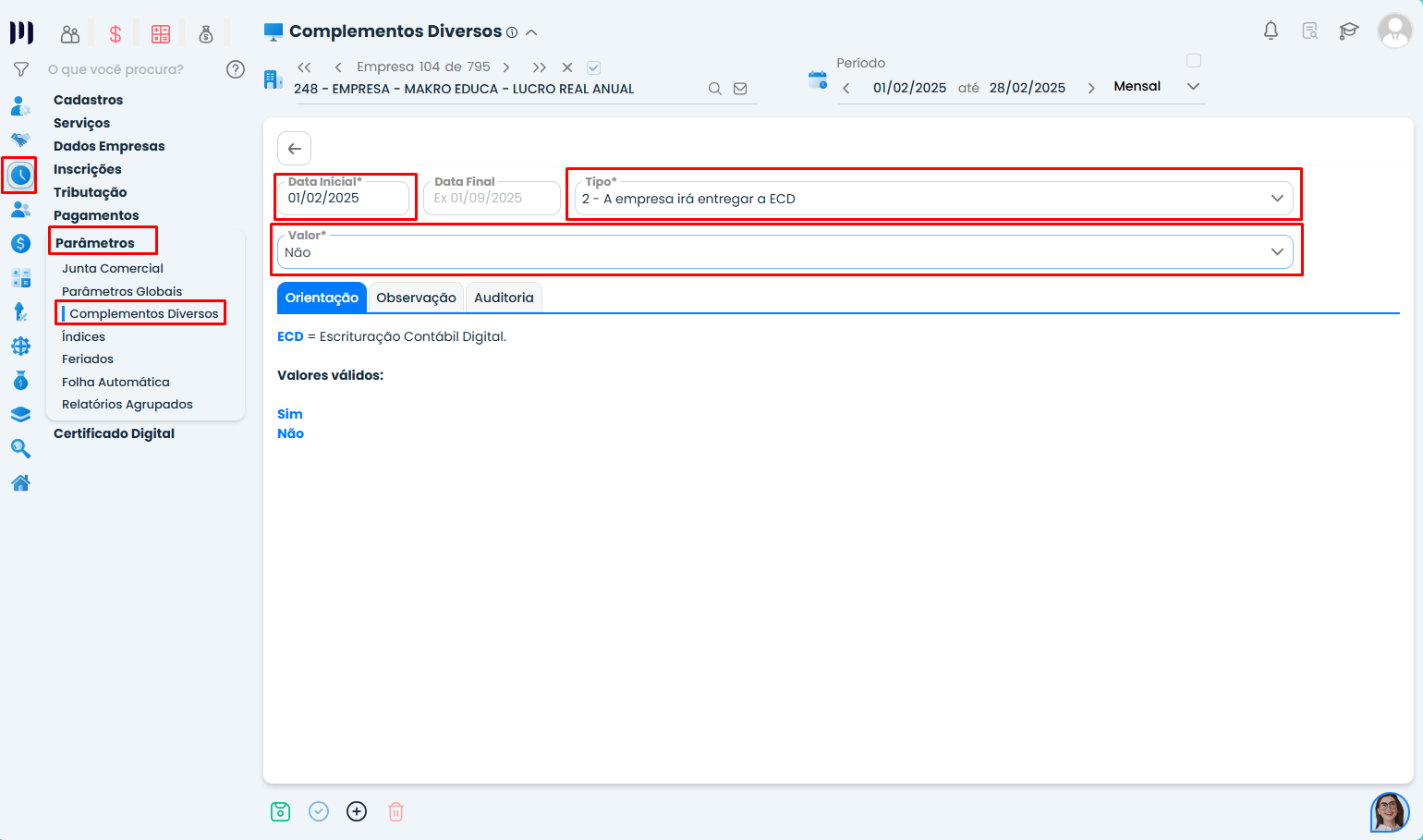Switch to the Observação tab
Screen dimensions: 1423x840
click(x=416, y=298)
